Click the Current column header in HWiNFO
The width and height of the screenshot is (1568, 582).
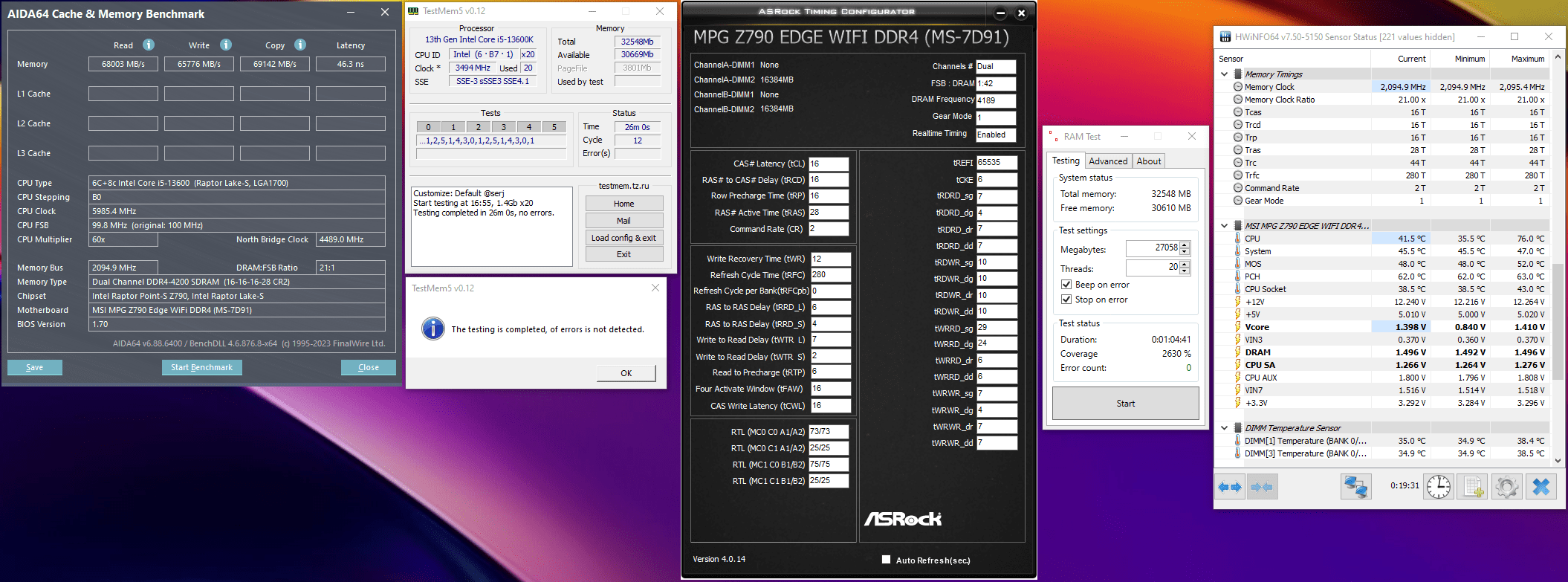[1401, 59]
